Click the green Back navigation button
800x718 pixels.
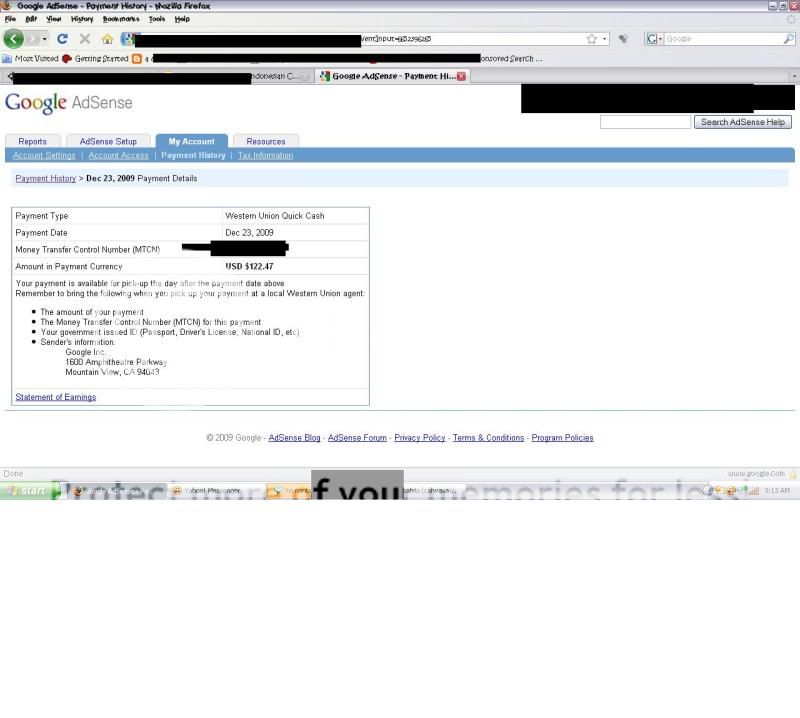click(x=13, y=39)
